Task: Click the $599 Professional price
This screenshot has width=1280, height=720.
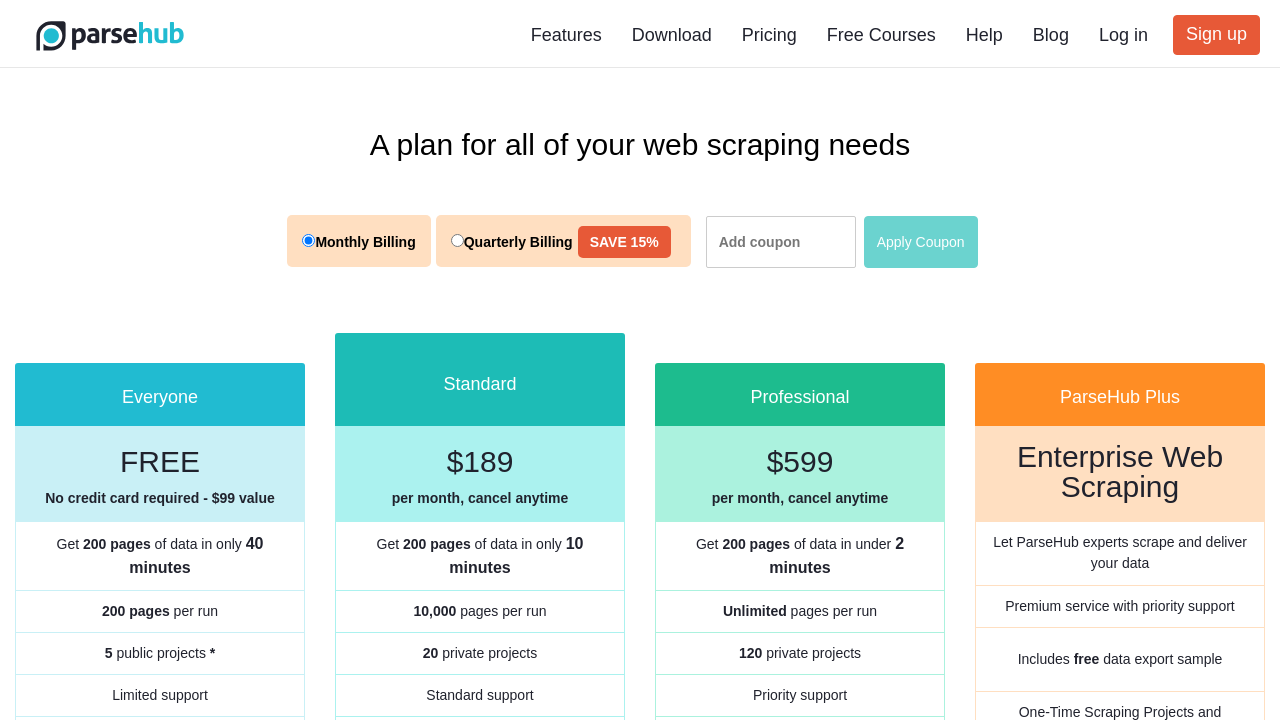Action: point(800,462)
